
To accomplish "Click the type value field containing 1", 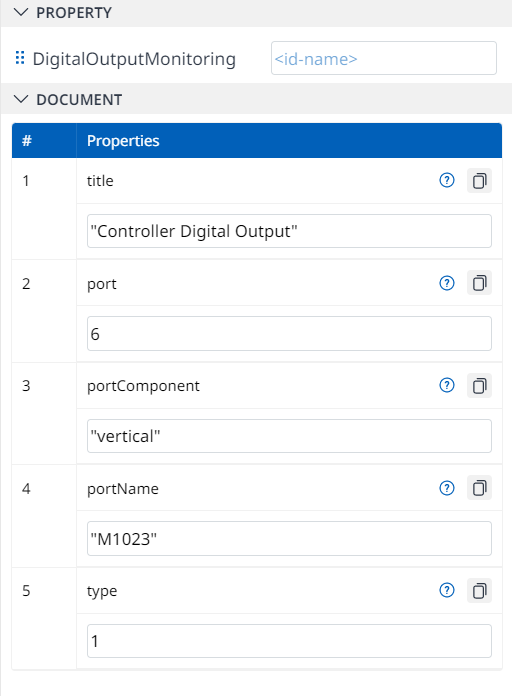I will point(289,641).
